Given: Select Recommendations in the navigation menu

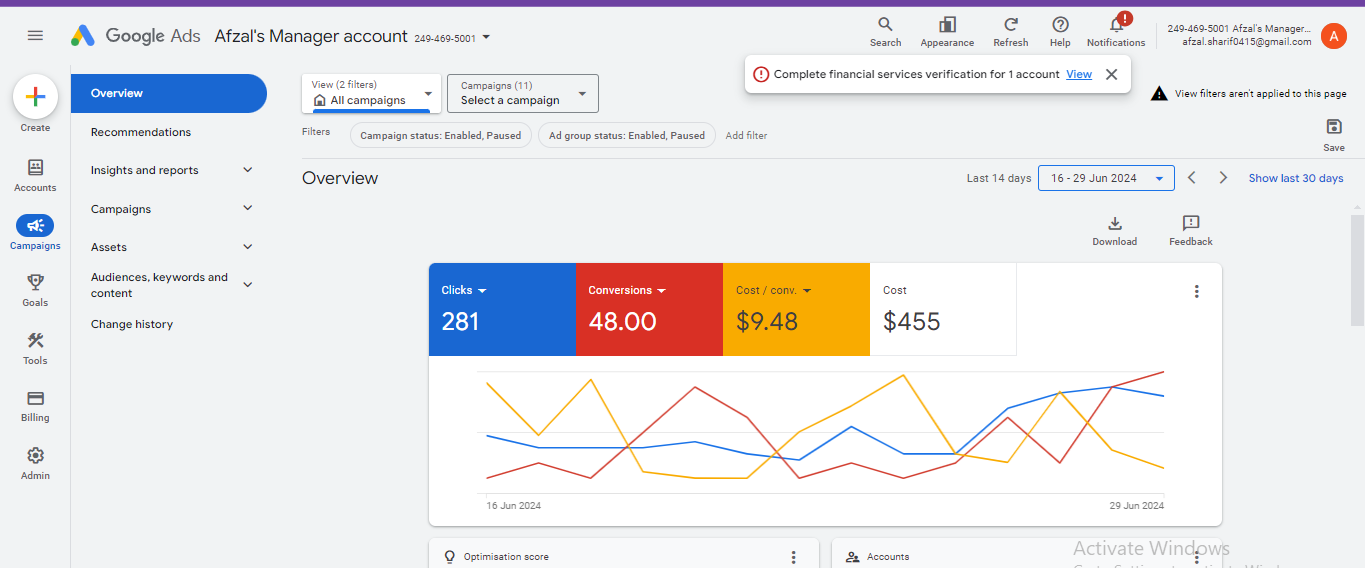Looking at the screenshot, I should [141, 132].
